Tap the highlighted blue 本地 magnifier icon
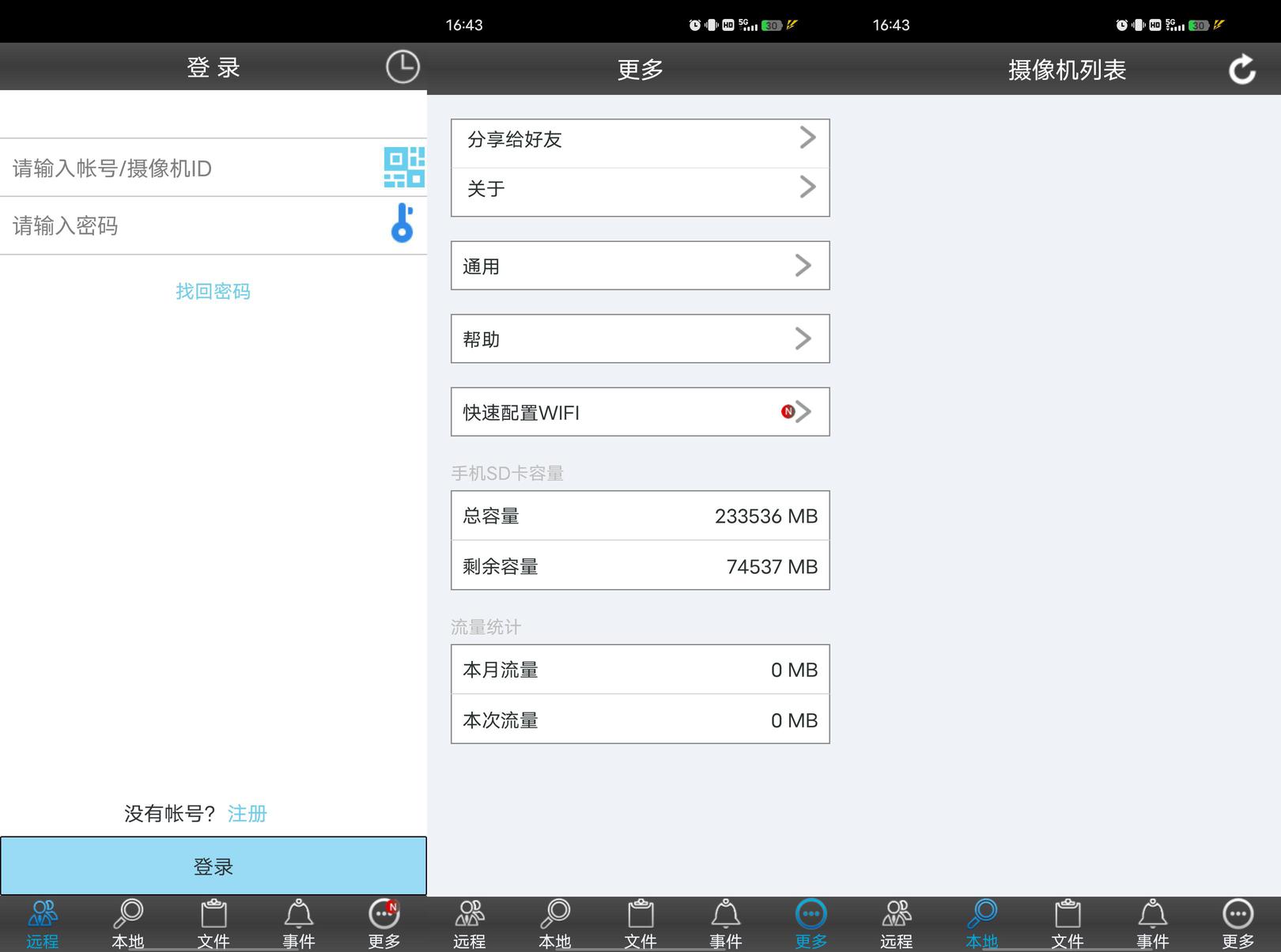Screen dimensions: 1281x952 tap(981, 916)
